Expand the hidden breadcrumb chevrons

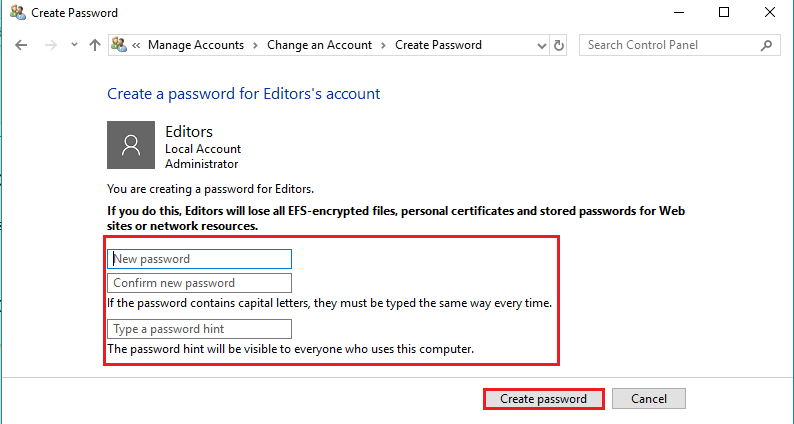coord(136,45)
